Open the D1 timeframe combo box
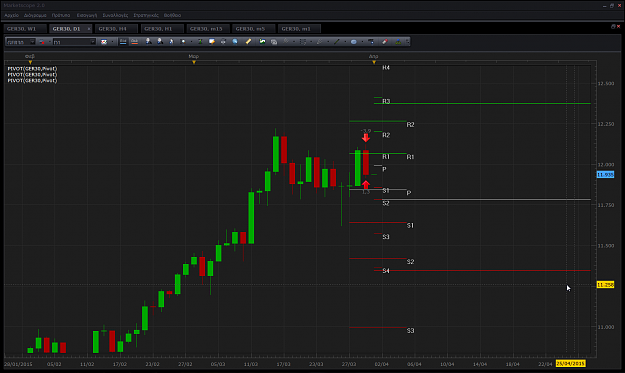The height and width of the screenshot is (373, 625). click(x=74, y=42)
